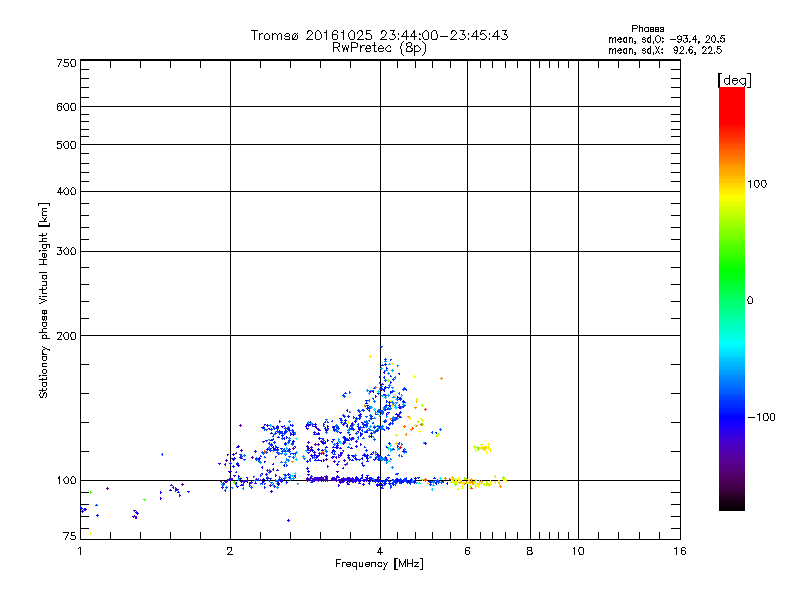Click the y-axis tick label '750'
Image resolution: width=800 pixels, height=600 pixels.
[66, 63]
